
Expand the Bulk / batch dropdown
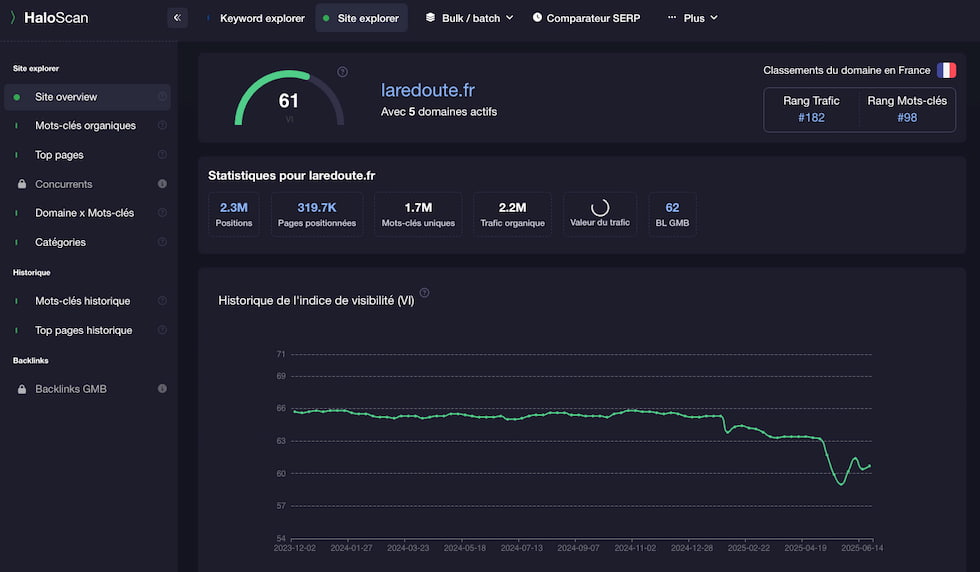469,18
